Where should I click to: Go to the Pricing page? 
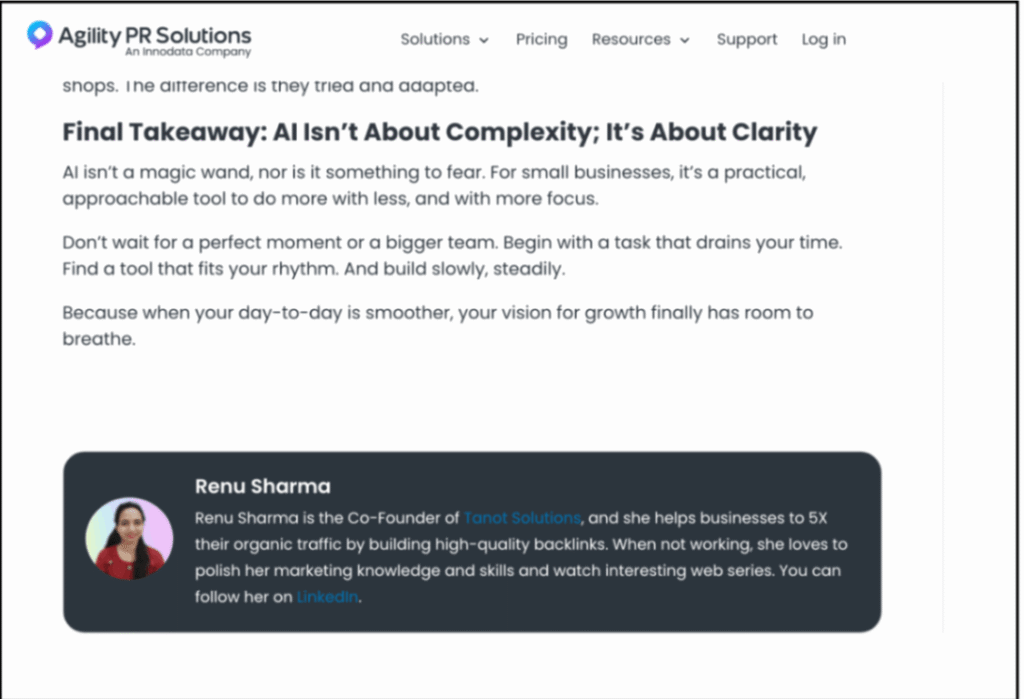tap(541, 39)
